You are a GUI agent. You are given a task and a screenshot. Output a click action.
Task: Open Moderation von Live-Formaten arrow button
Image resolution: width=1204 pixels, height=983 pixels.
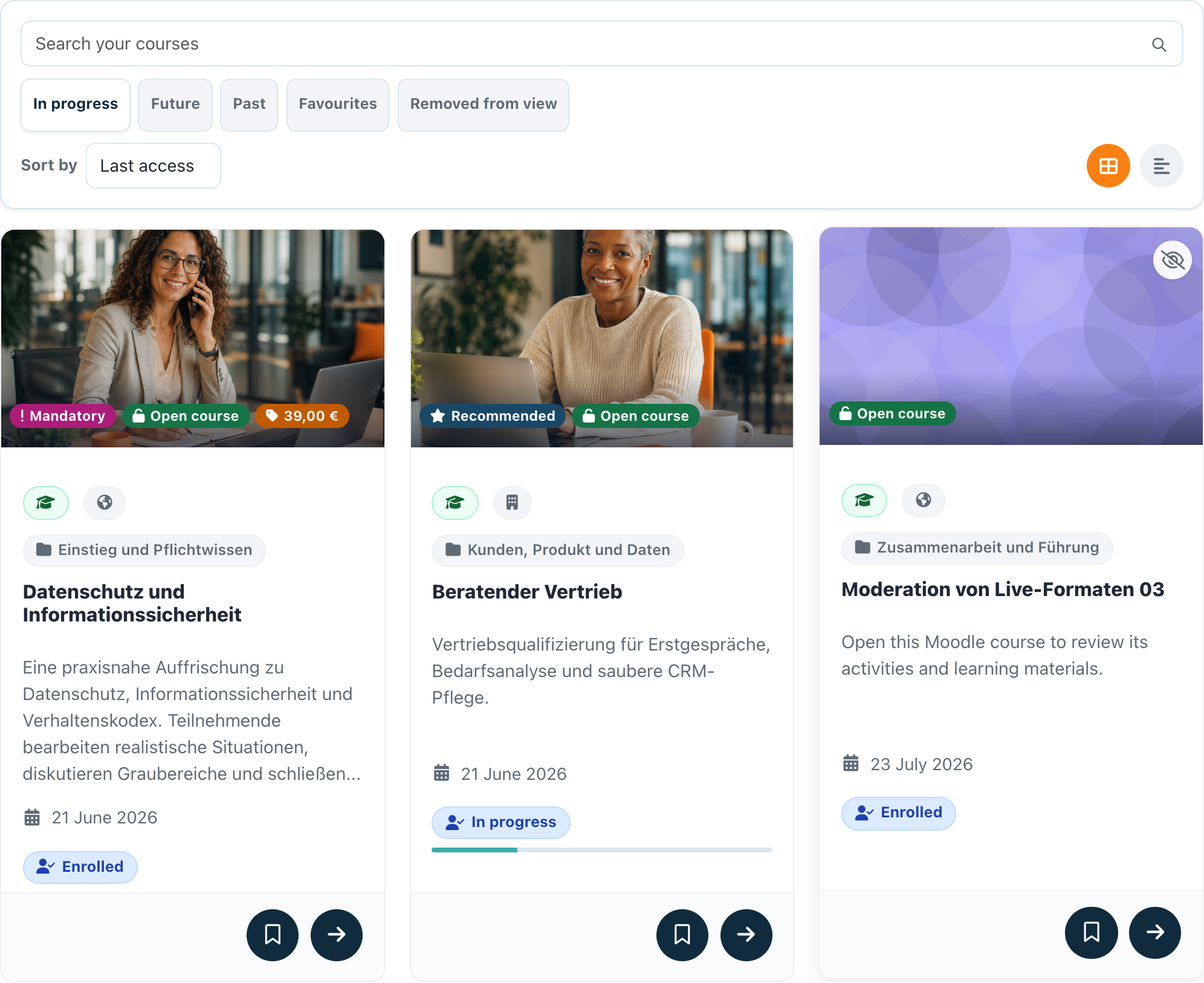pyautogui.click(x=1155, y=932)
